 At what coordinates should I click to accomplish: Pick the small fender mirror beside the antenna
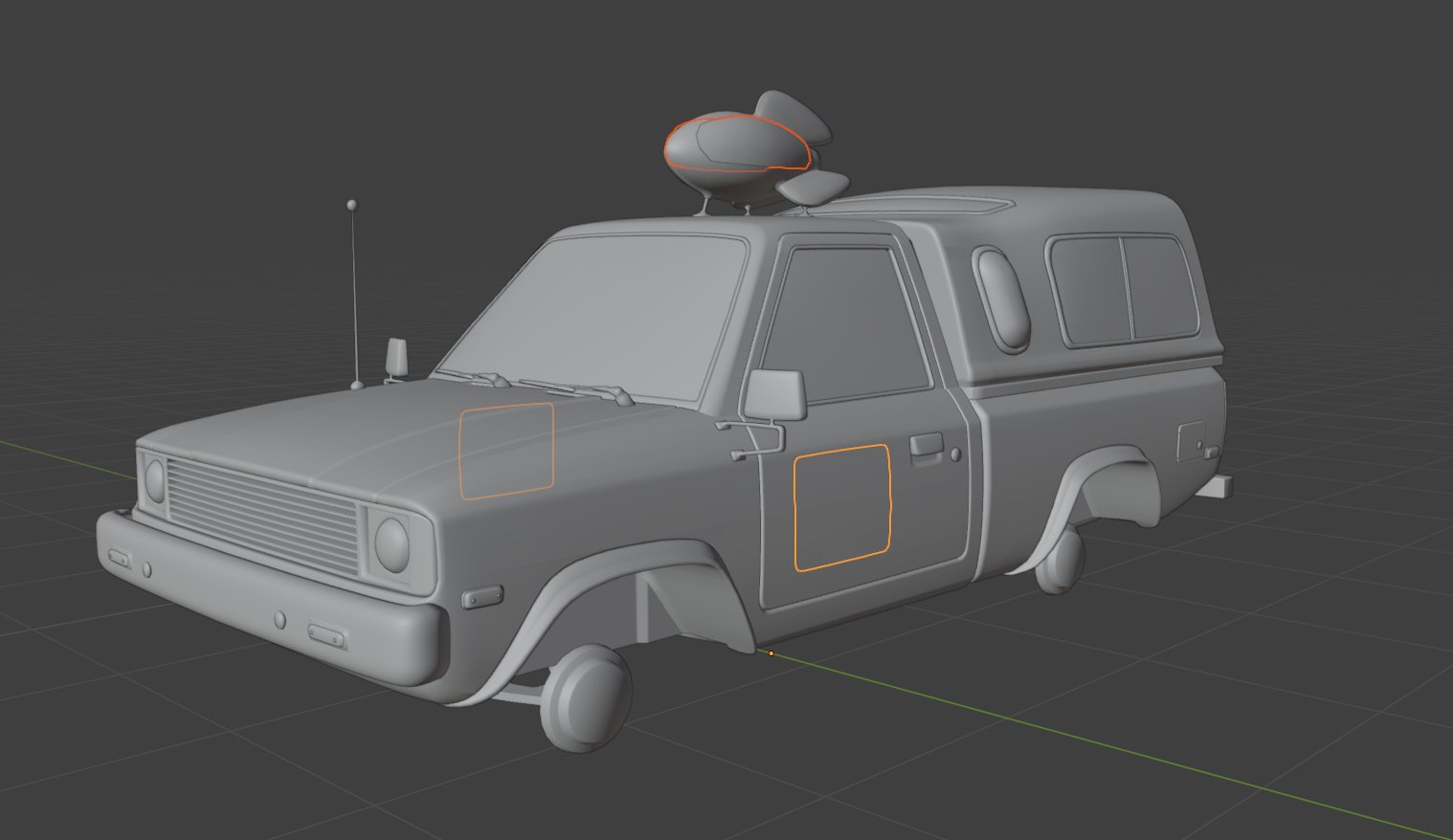[x=397, y=357]
